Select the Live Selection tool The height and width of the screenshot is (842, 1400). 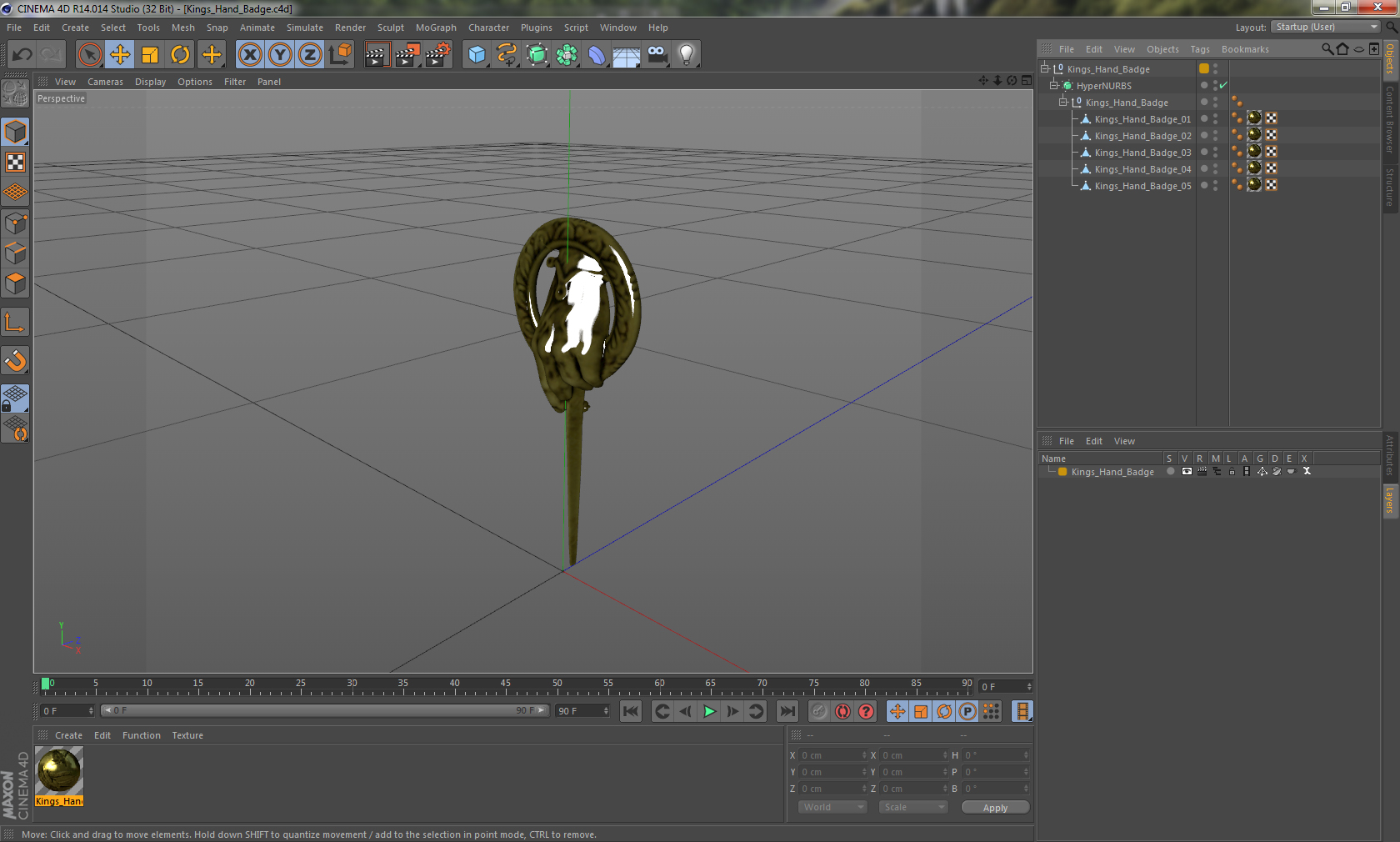(89, 55)
